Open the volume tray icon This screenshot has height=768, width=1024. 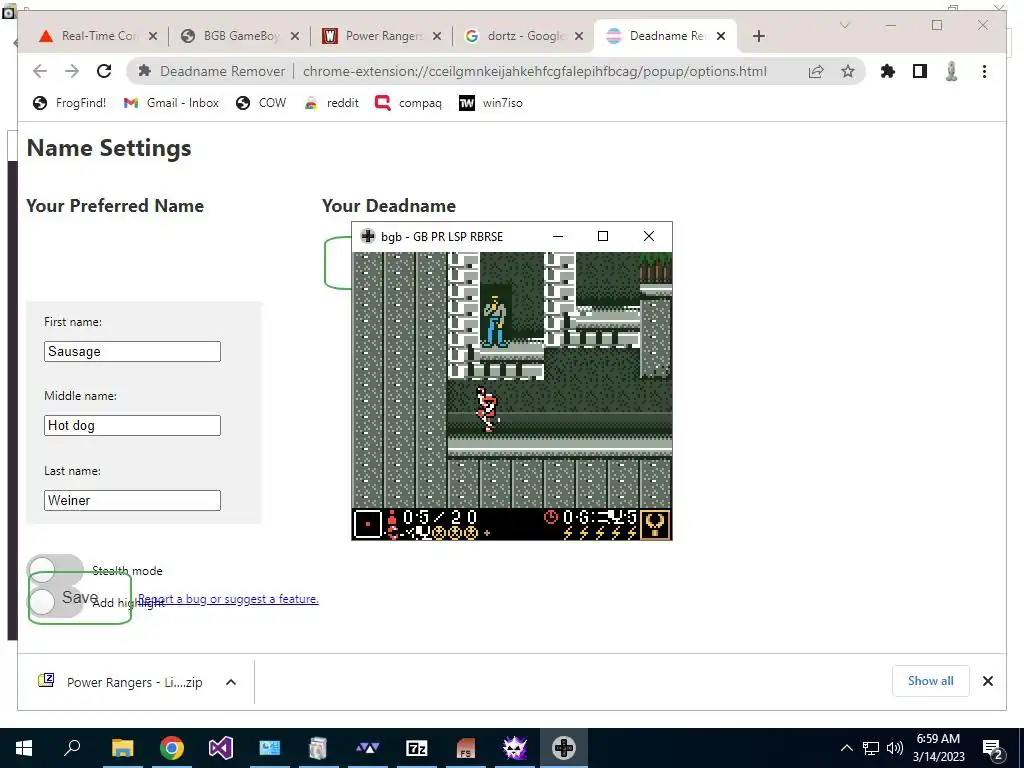click(895, 748)
